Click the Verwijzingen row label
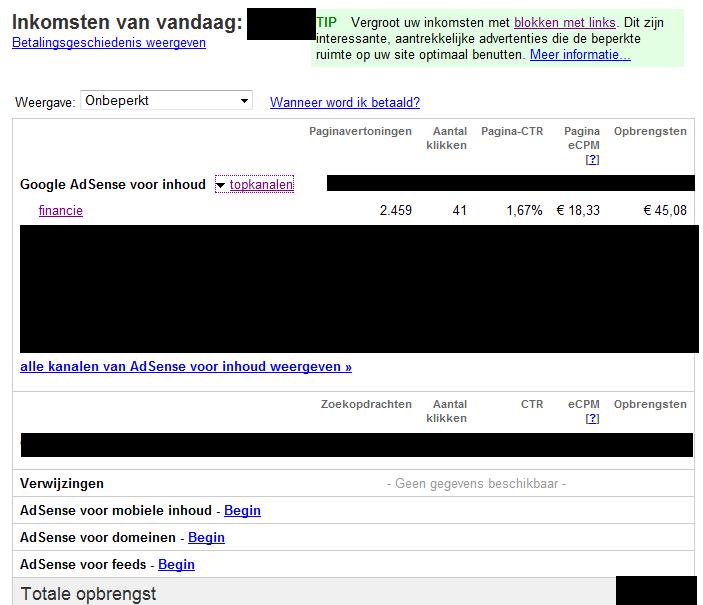Image resolution: width=703 pixels, height=605 pixels. point(62,483)
